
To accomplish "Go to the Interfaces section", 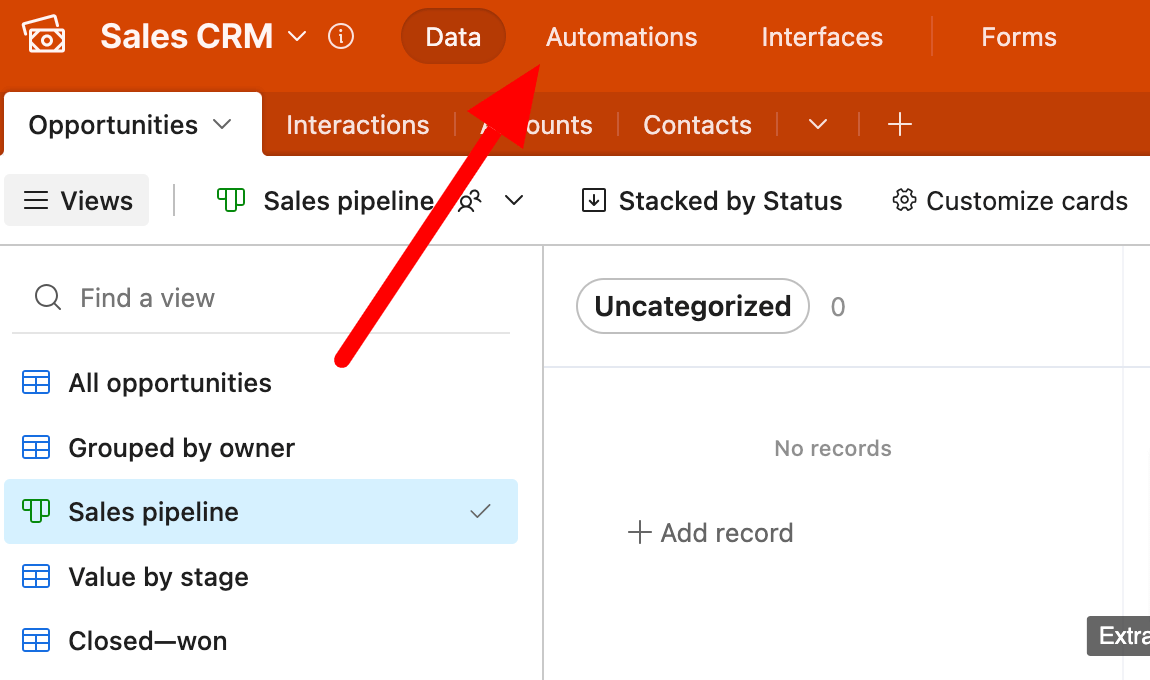I will click(821, 37).
